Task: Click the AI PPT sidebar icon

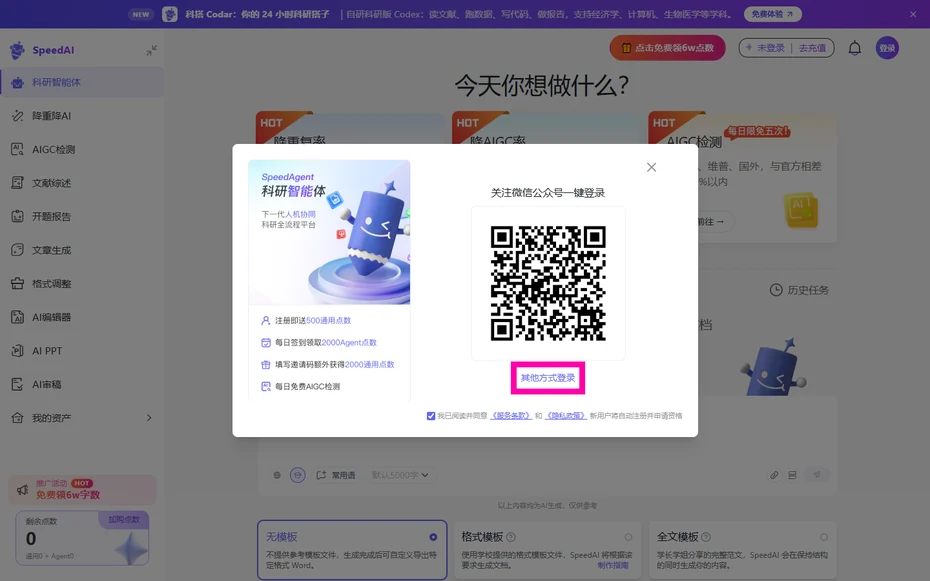Action: tap(18, 351)
